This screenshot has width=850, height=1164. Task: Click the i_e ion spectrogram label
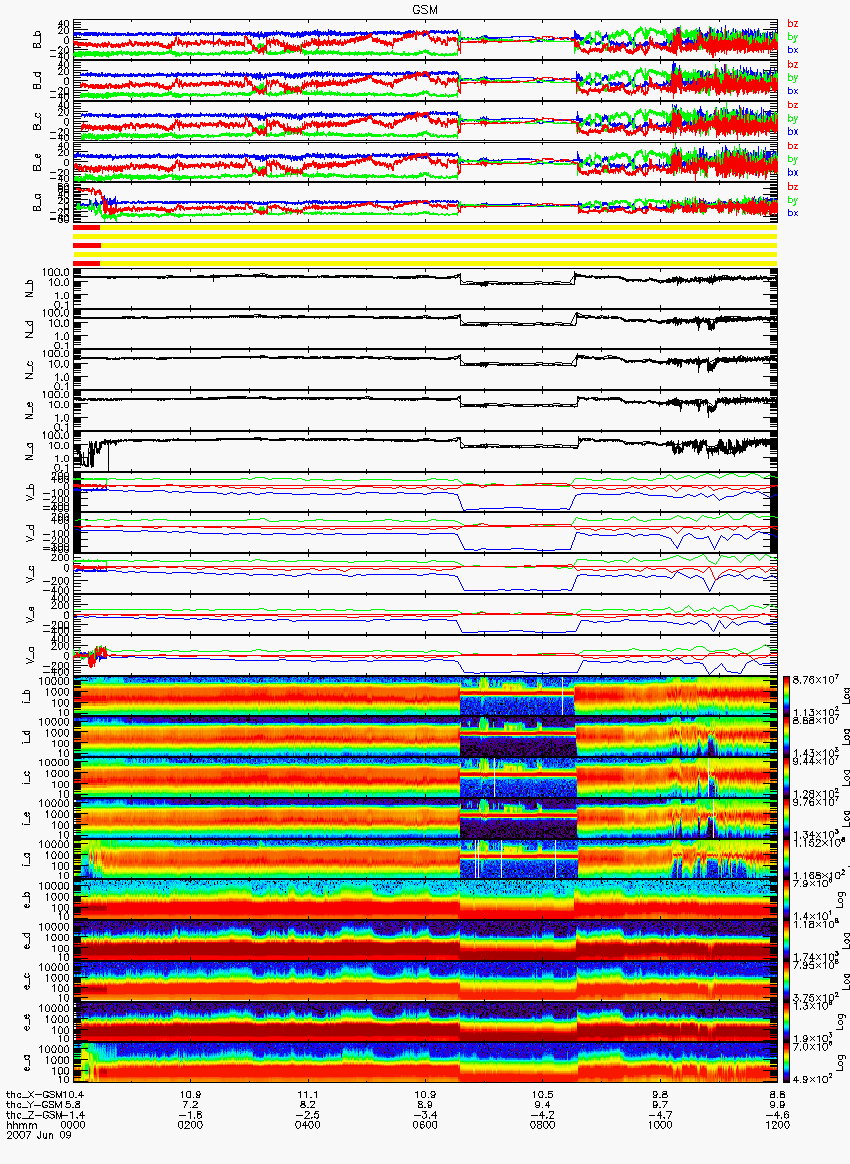click(25, 819)
